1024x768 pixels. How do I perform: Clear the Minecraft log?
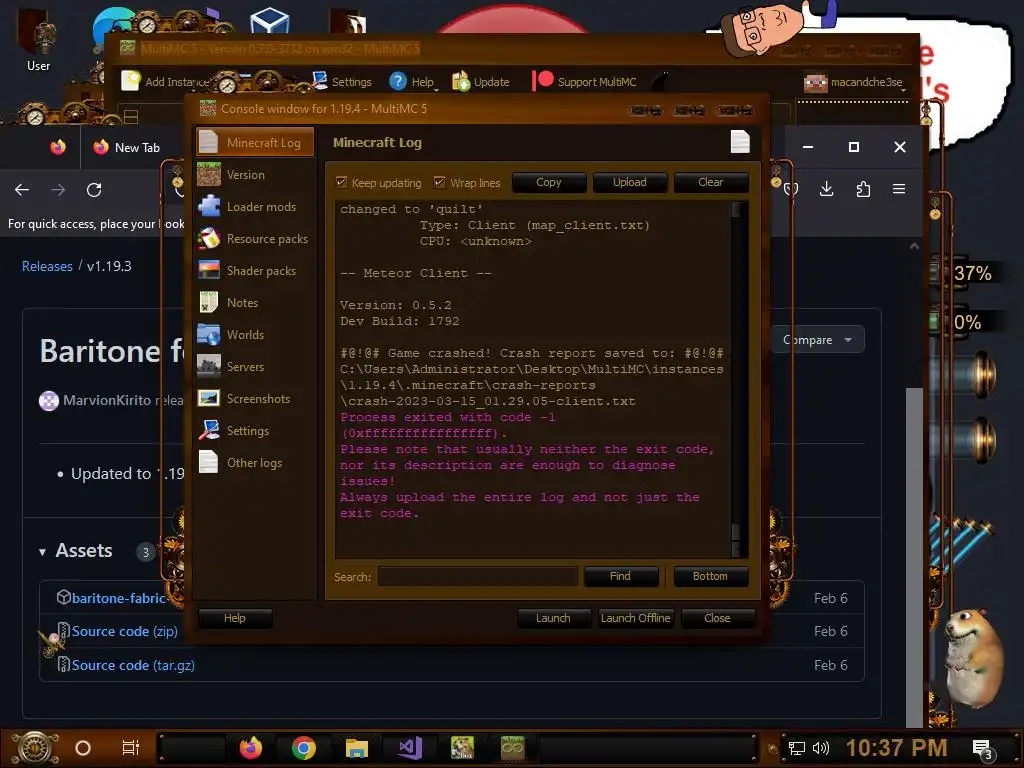click(x=711, y=182)
